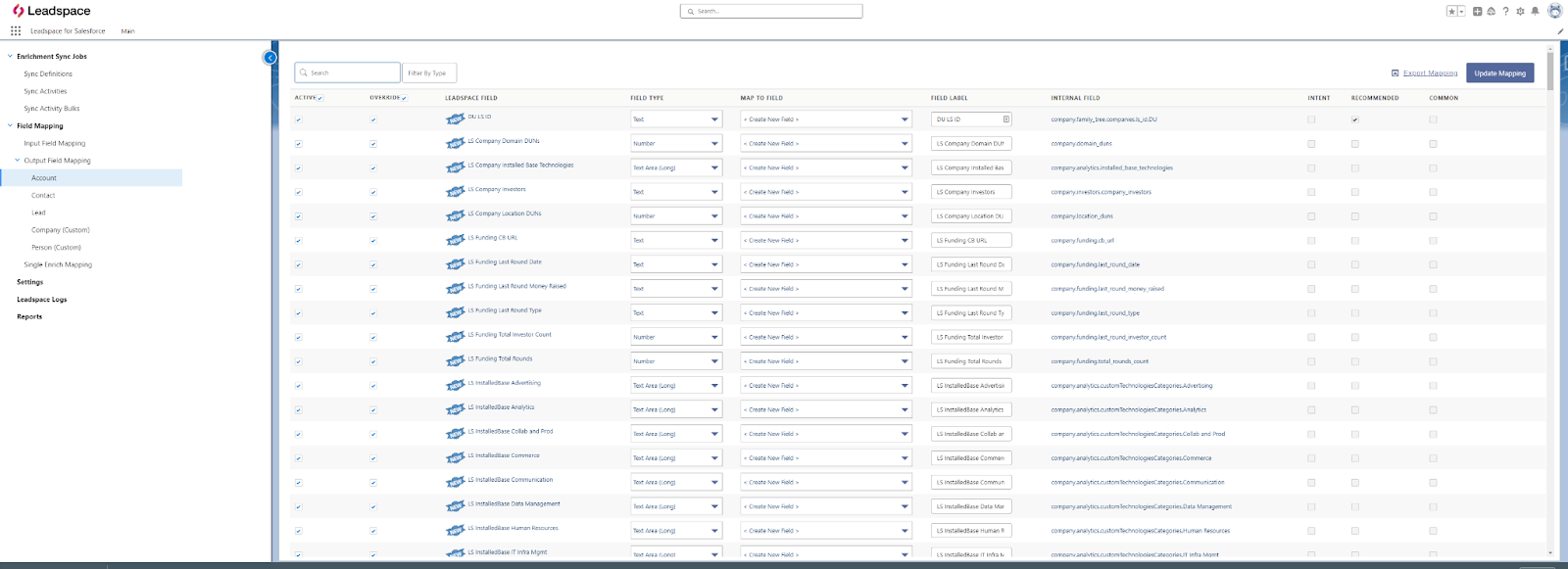The width and height of the screenshot is (1568, 569).
Task: Select Contact under Output Field Mapping
Action: coord(43,195)
